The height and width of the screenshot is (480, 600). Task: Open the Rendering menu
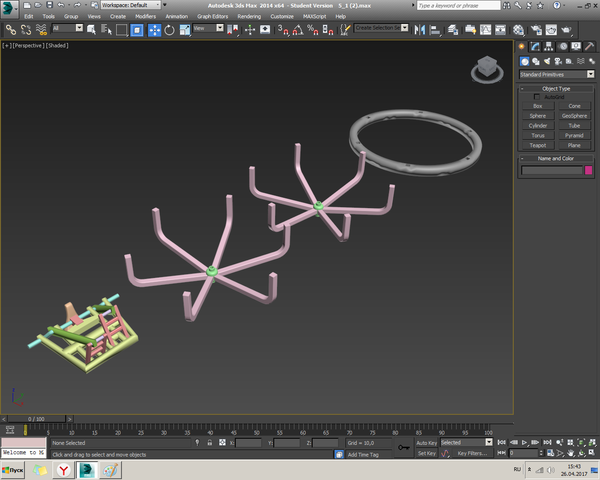(249, 17)
